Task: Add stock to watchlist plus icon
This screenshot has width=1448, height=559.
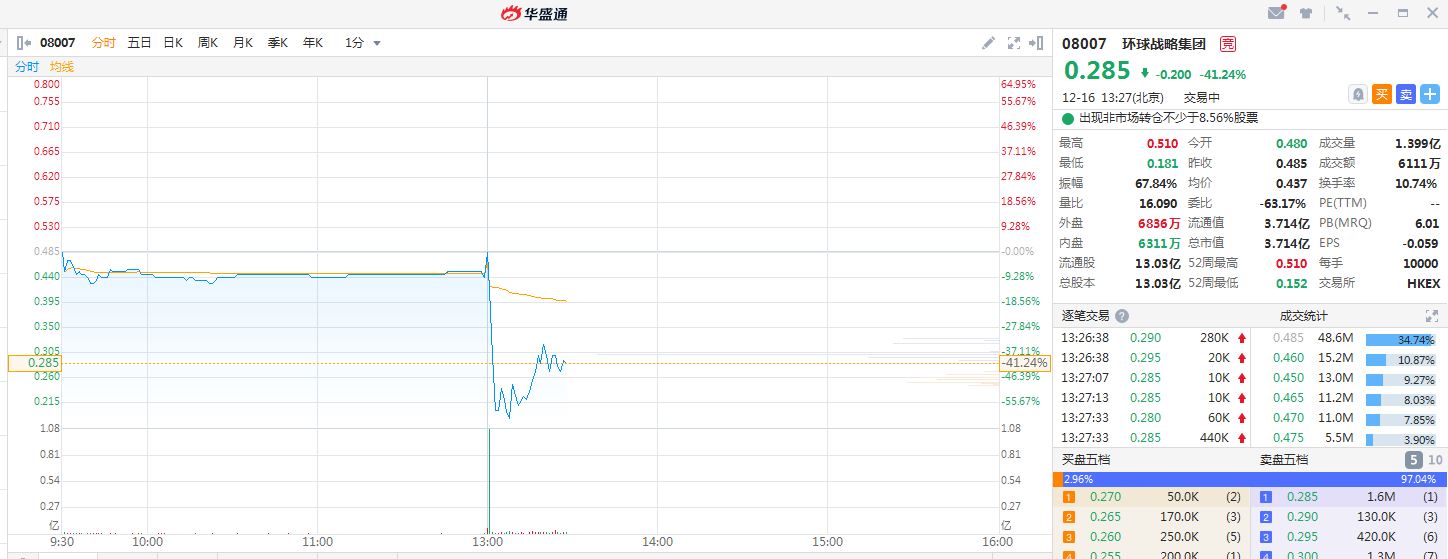Action: point(1430,94)
